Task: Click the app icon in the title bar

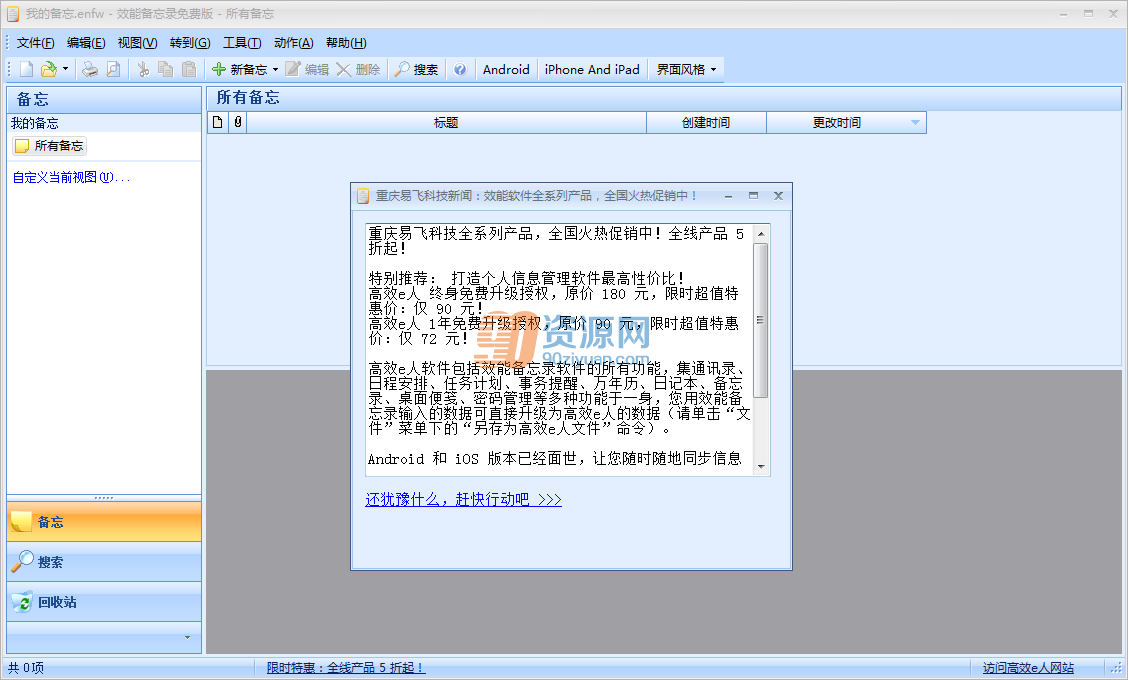Action: 13,14
